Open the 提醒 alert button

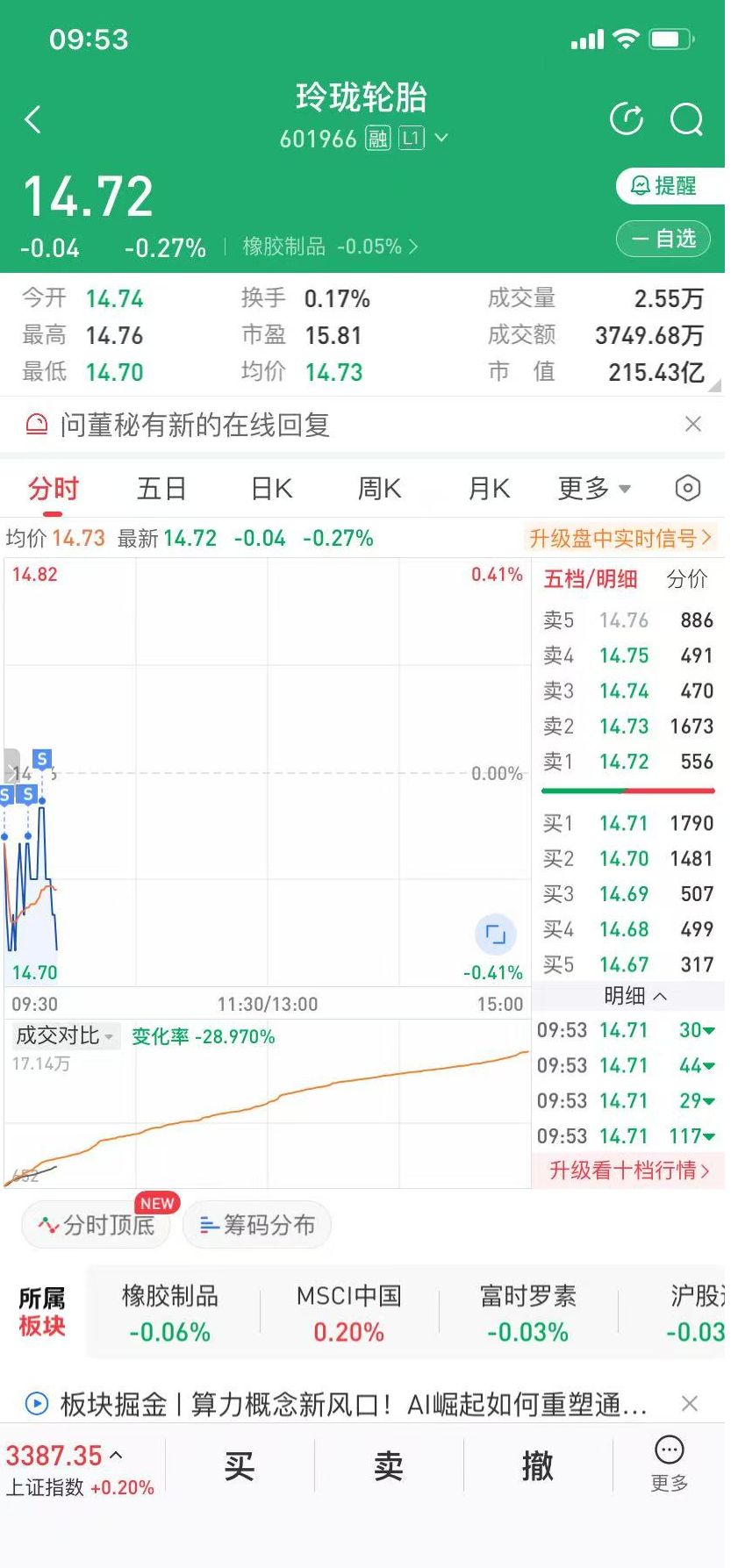pos(670,186)
